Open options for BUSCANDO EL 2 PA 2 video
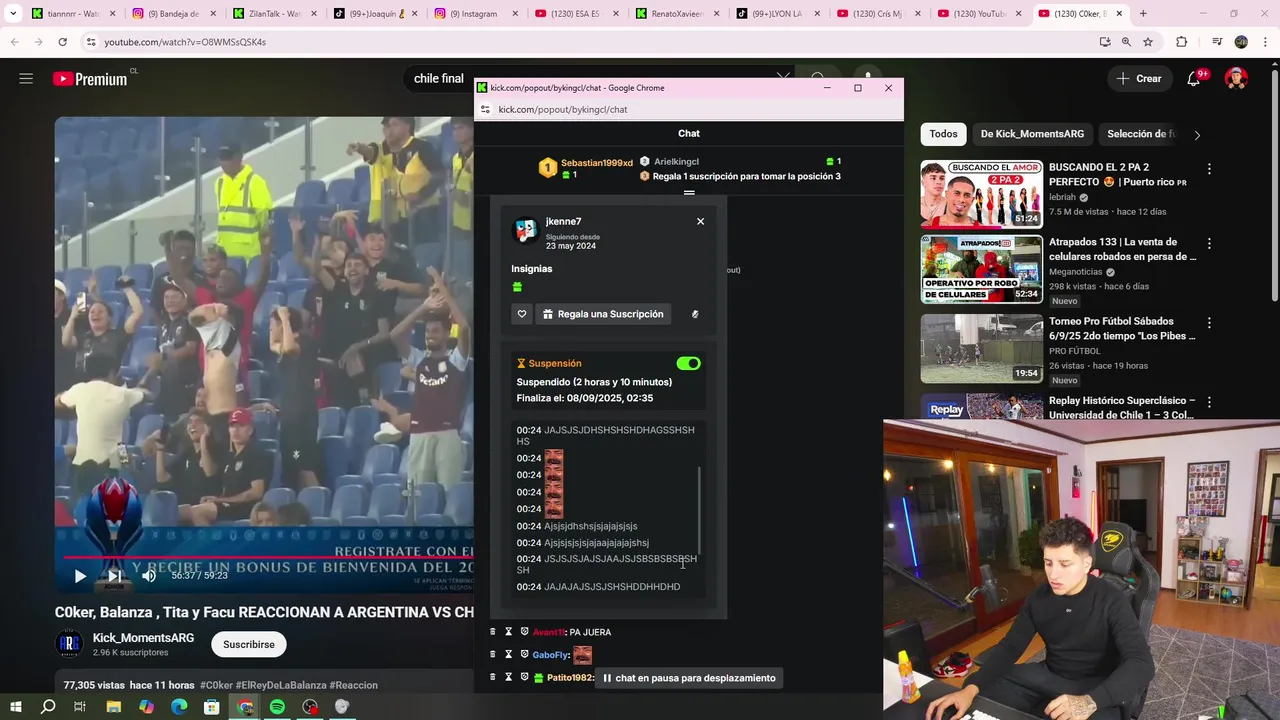1280x720 pixels. point(1209,169)
